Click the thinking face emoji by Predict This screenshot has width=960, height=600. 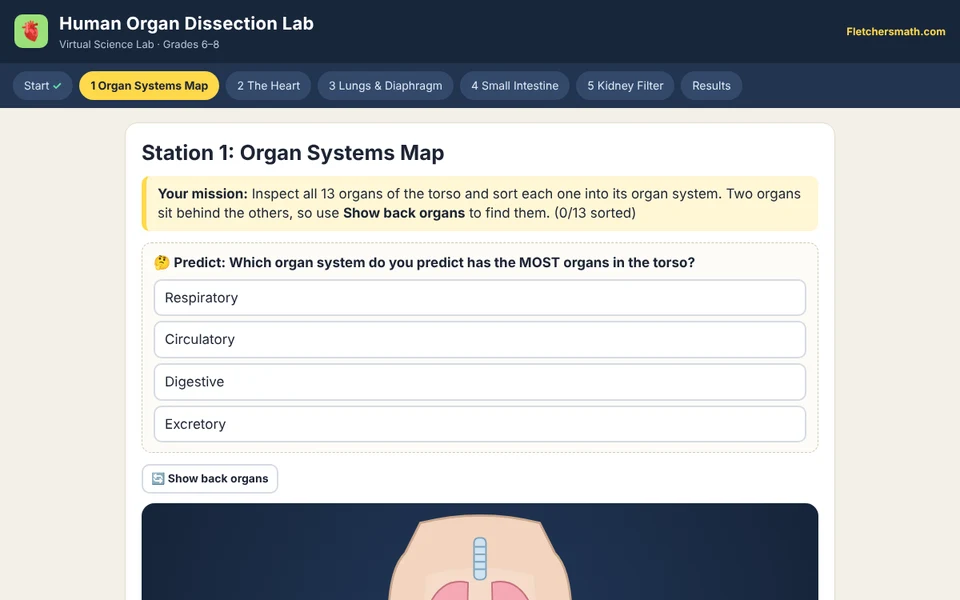pos(162,263)
